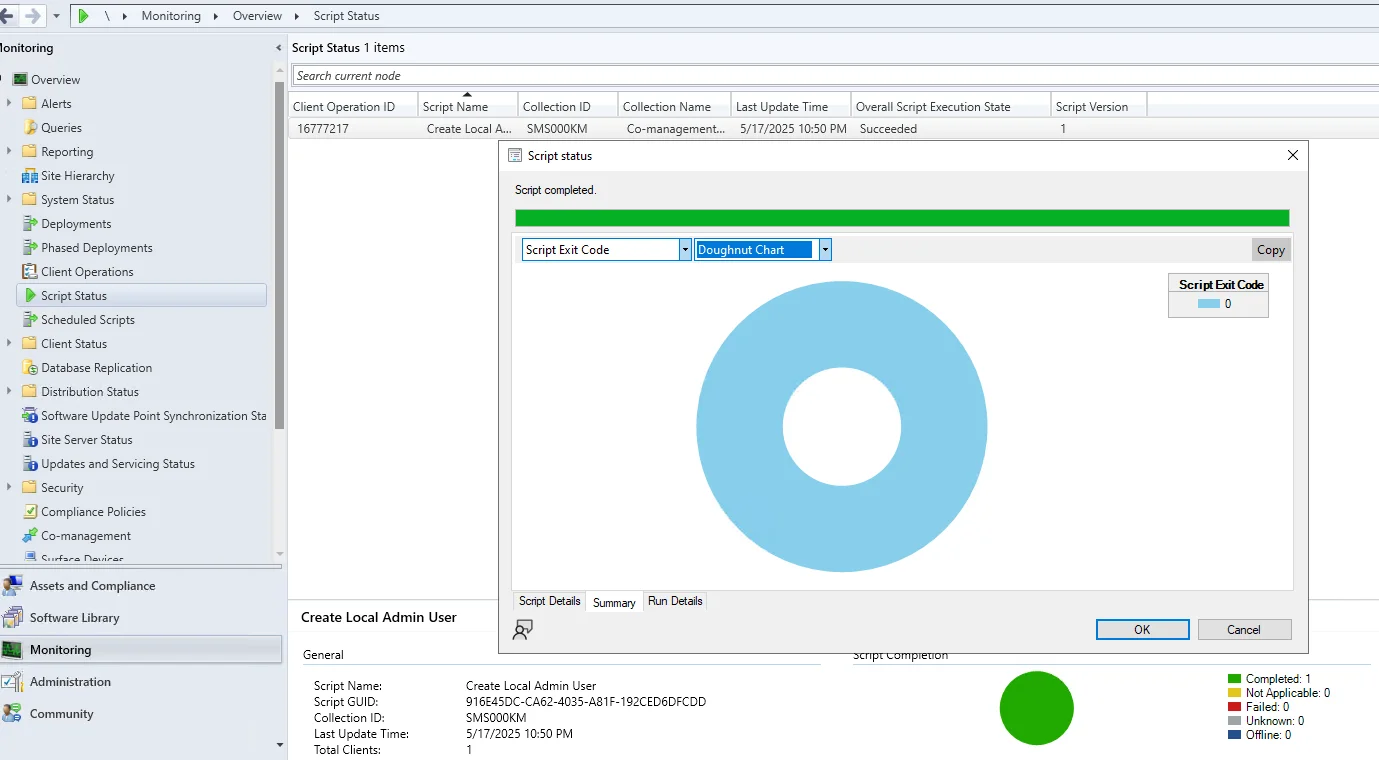
Task: Switch to the Run Details tab
Action: pos(675,601)
